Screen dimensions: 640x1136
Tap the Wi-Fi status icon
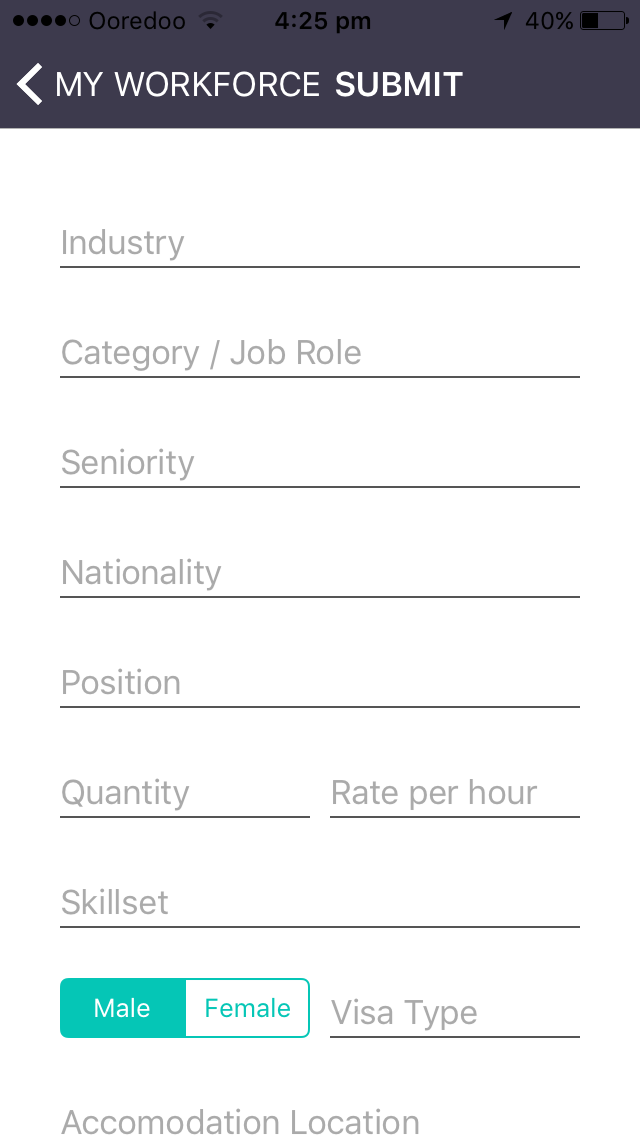point(210,21)
